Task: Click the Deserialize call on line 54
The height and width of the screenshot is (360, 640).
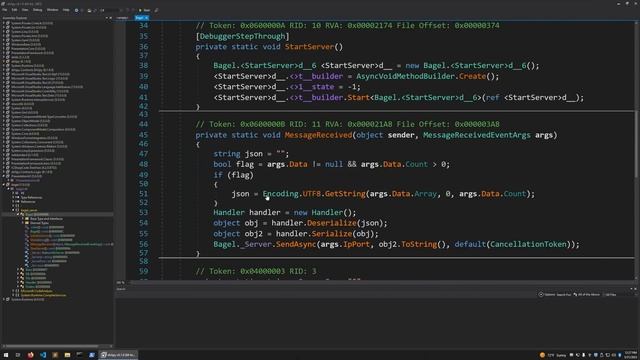Action: click(x=331, y=223)
